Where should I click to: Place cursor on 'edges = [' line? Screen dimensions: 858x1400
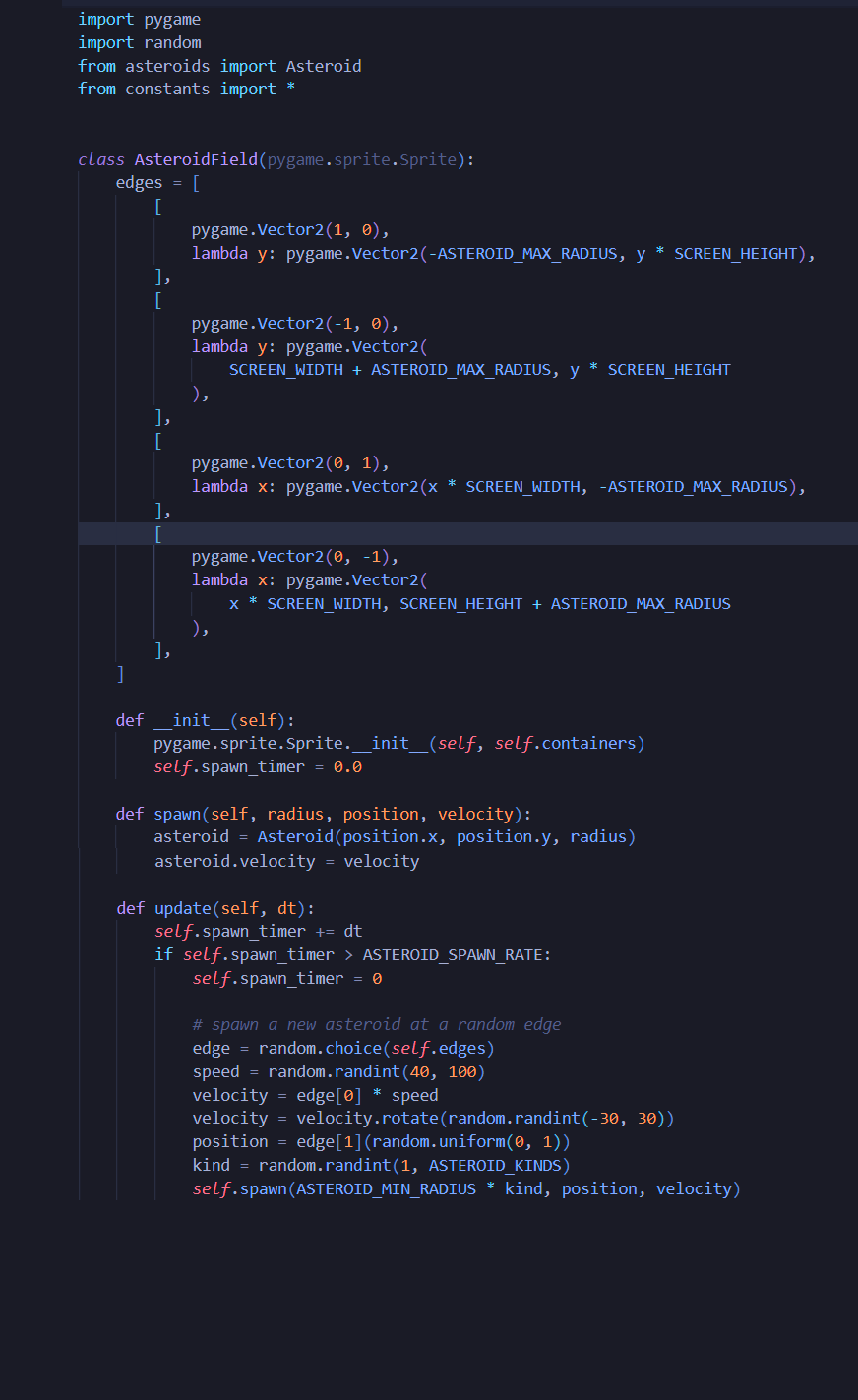point(157,183)
